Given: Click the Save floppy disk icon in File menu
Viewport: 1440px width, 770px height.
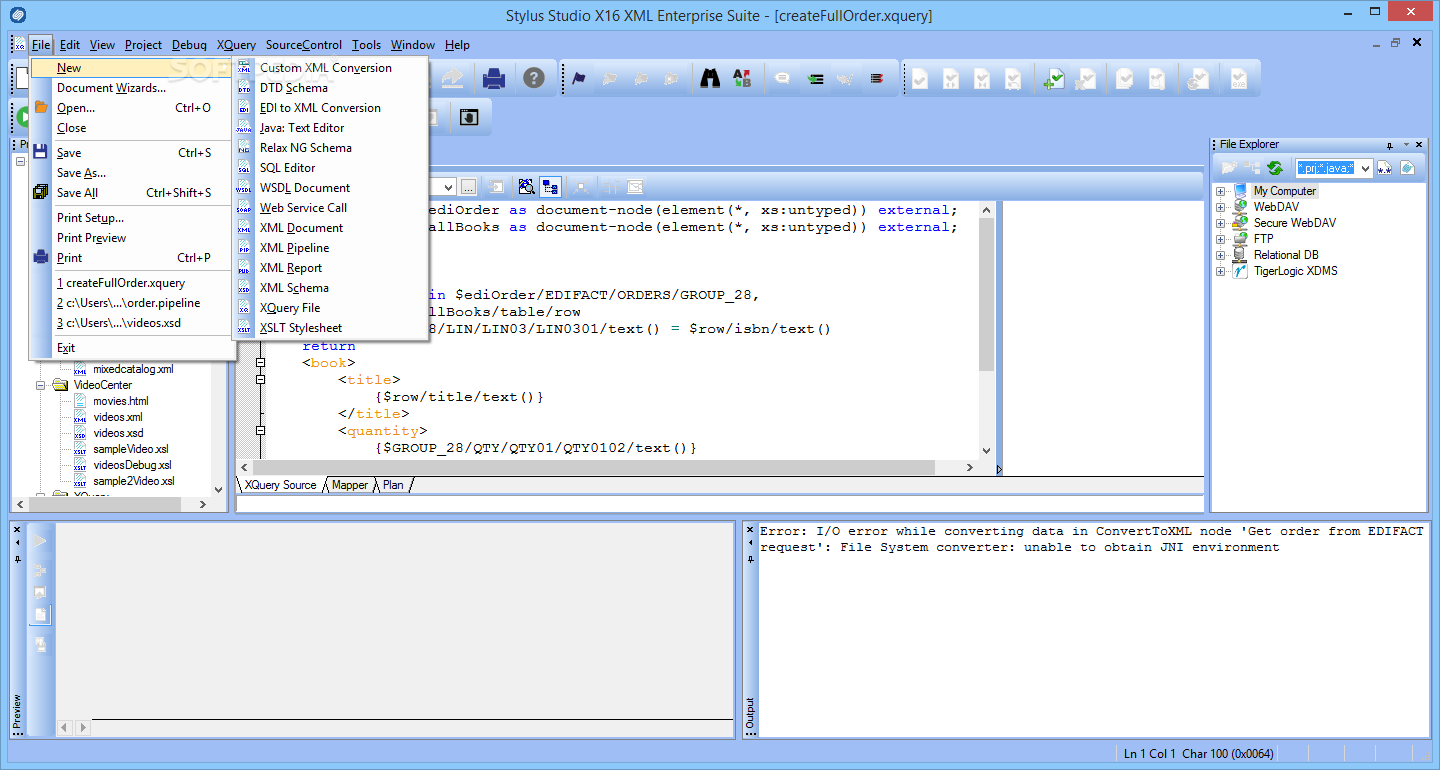Looking at the screenshot, I should (41, 153).
